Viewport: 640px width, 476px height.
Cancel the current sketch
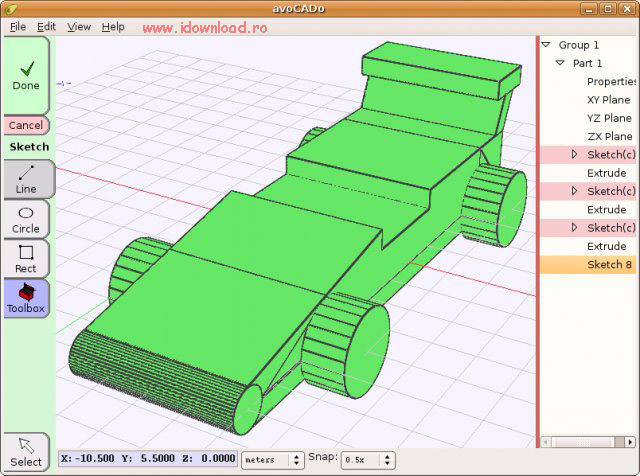[x=26, y=125]
